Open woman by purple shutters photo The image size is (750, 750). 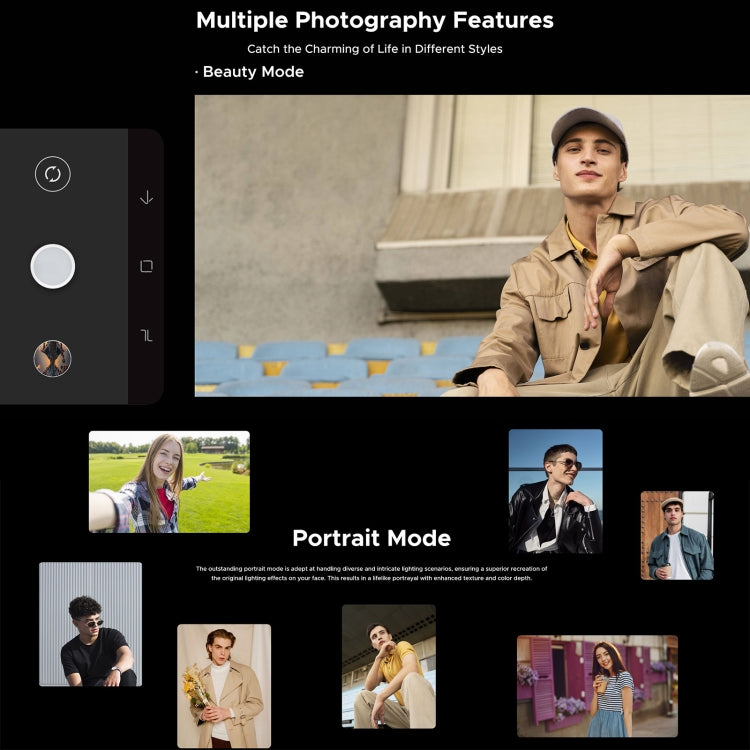pyautogui.click(x=597, y=686)
